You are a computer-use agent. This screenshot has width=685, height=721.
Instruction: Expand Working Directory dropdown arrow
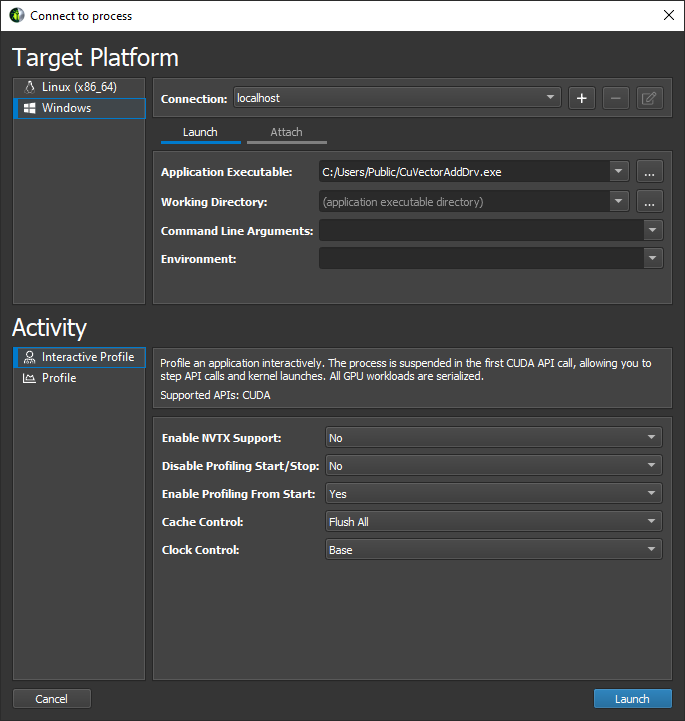pos(619,201)
